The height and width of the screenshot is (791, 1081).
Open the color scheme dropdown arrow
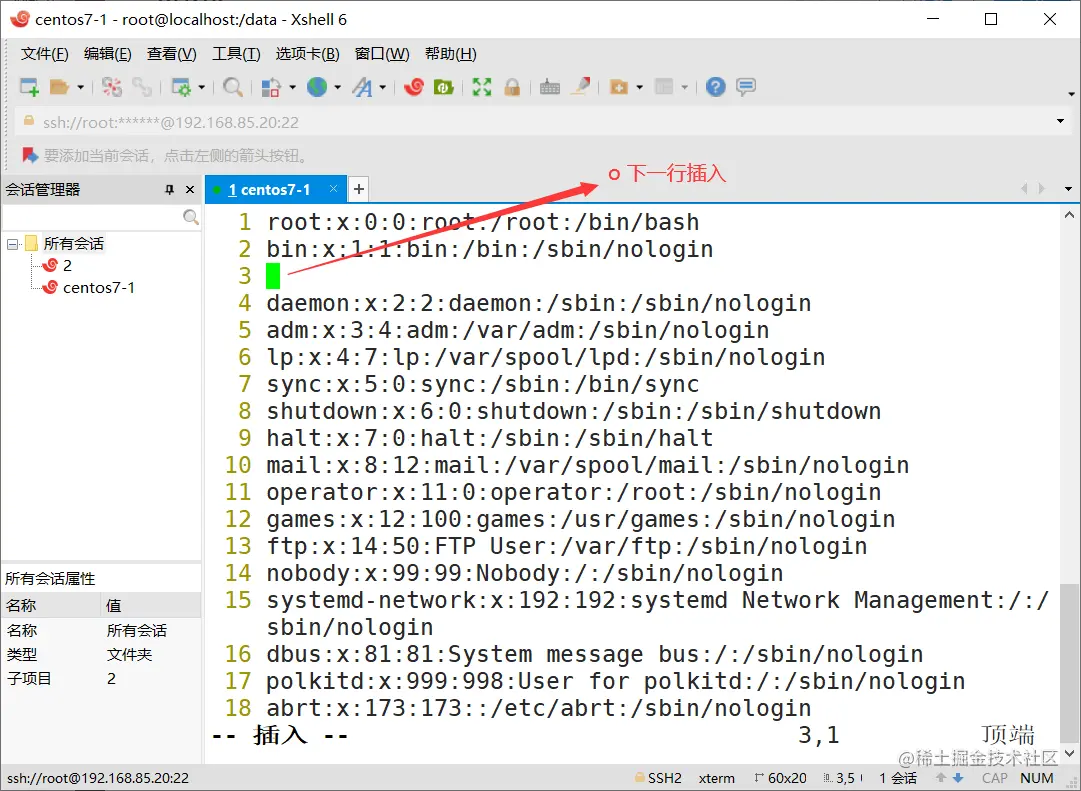(292, 87)
